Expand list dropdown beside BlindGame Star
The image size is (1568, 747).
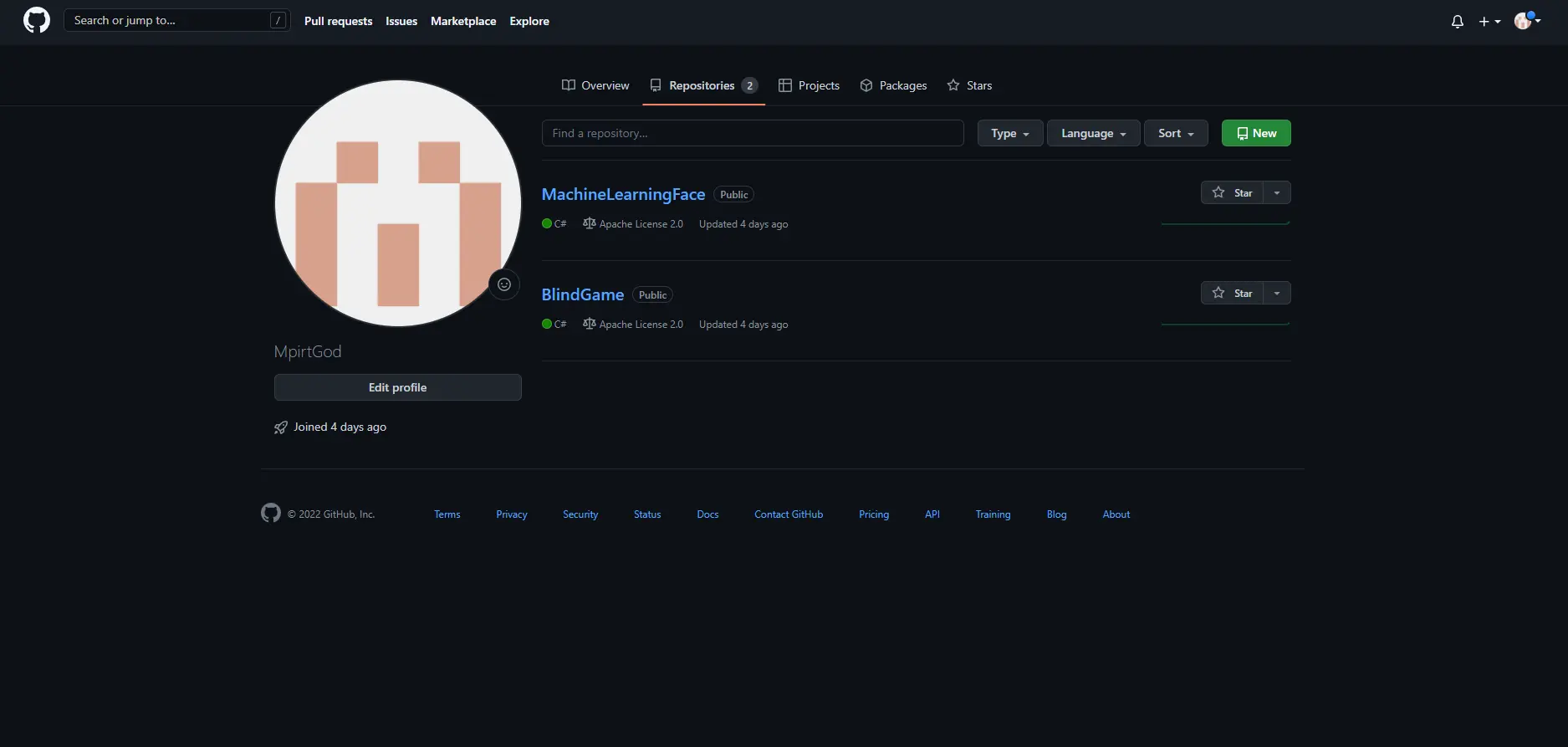(x=1277, y=294)
